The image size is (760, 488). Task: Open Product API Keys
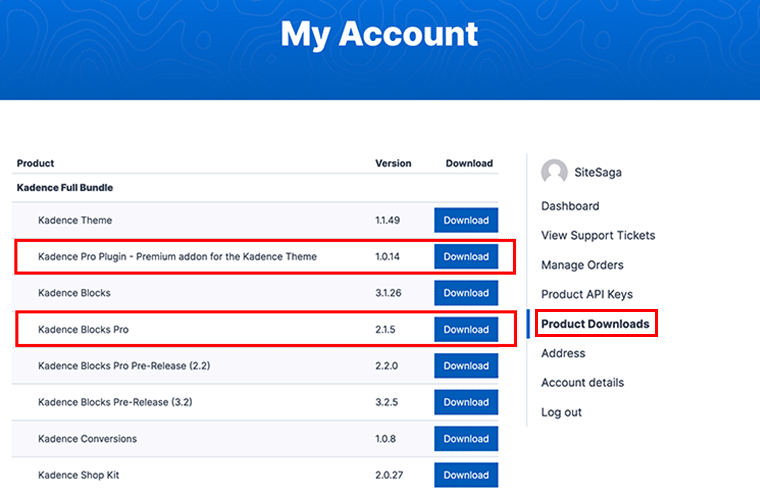coord(587,295)
